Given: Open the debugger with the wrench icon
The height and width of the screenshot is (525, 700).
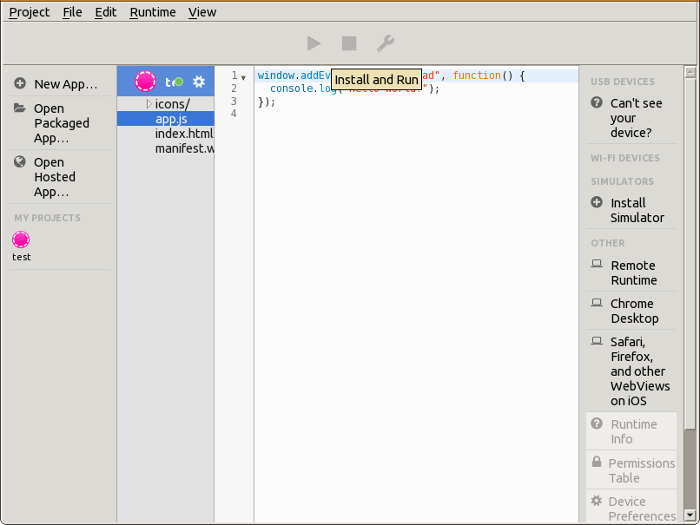Looking at the screenshot, I should 385,43.
